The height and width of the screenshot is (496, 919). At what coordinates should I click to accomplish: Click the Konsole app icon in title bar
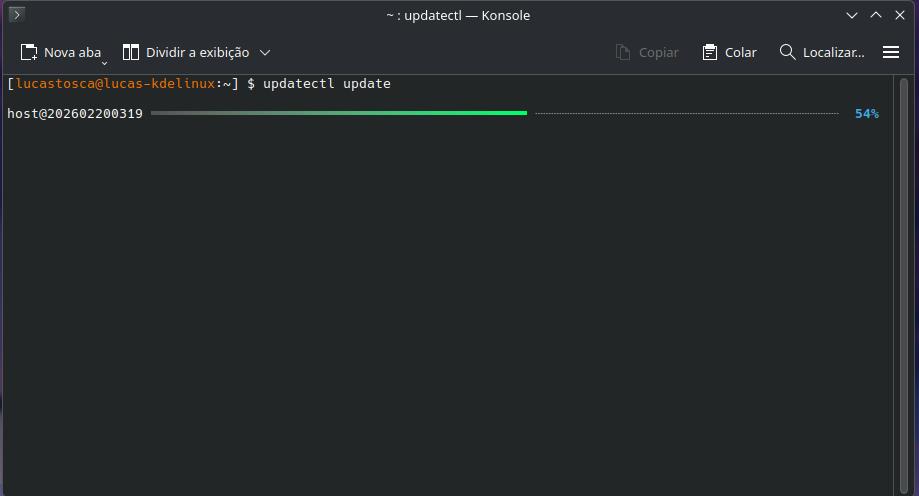pyautogui.click(x=17, y=15)
